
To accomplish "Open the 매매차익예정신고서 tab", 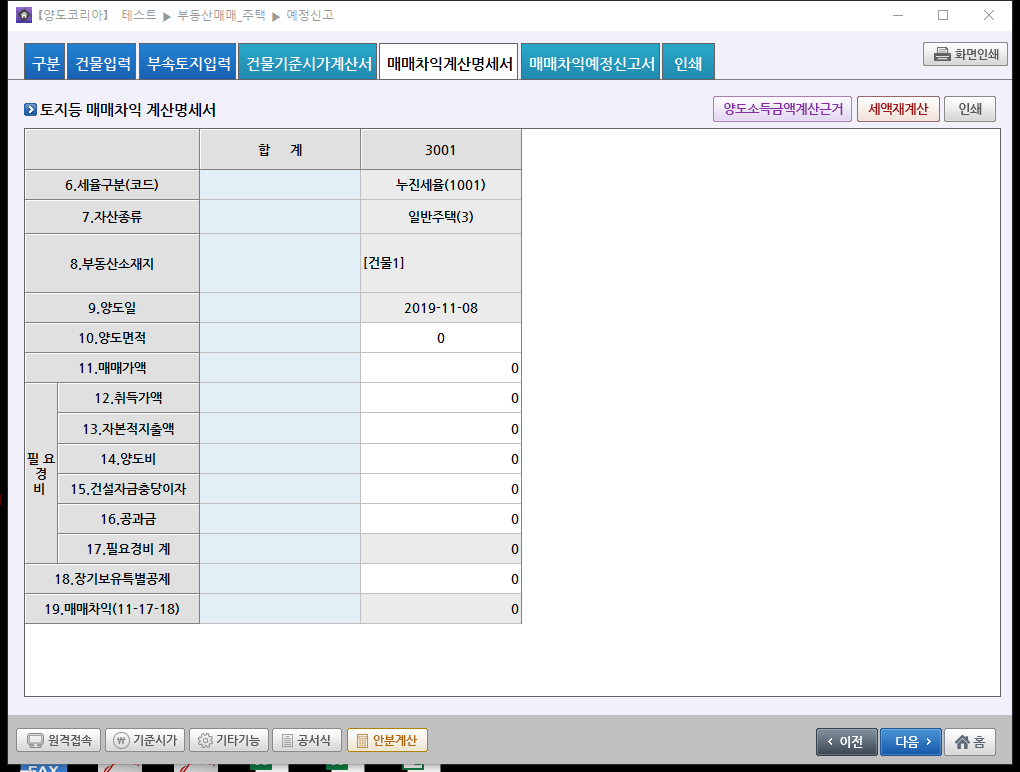I will pos(591,62).
